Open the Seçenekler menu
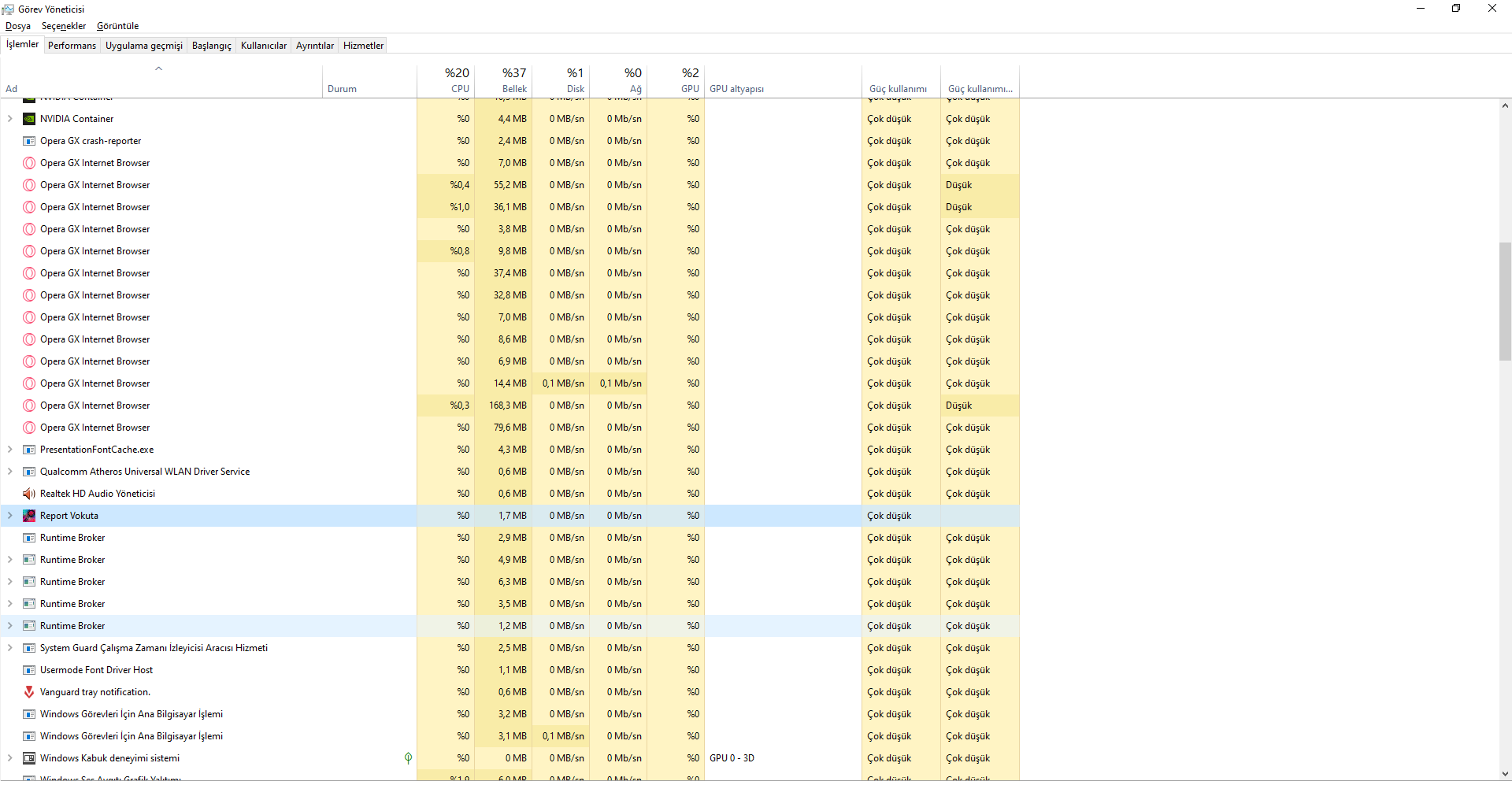Screen dimensions: 1512x785 click(64, 26)
